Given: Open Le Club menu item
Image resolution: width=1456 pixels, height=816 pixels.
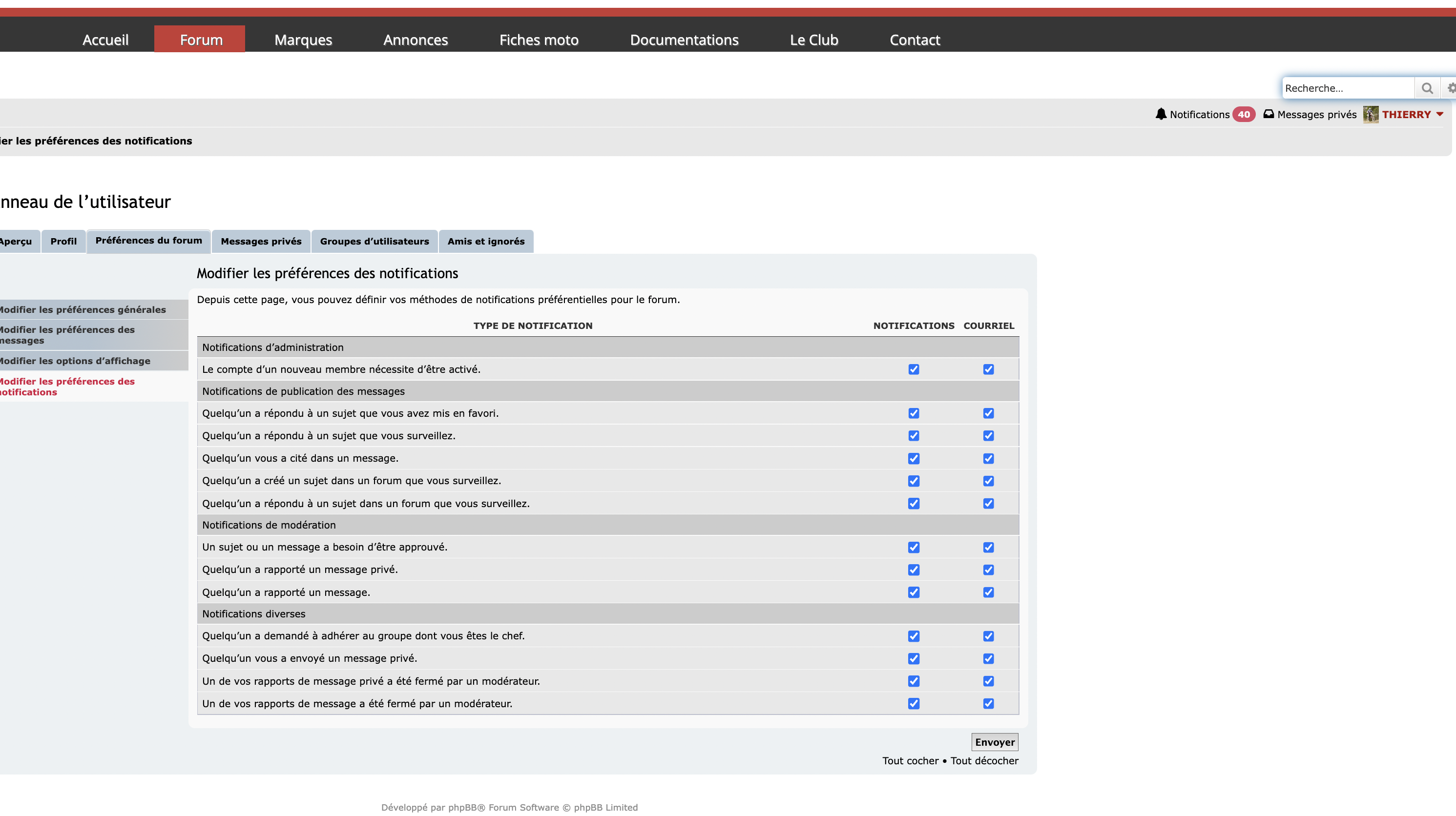Looking at the screenshot, I should 814,40.
